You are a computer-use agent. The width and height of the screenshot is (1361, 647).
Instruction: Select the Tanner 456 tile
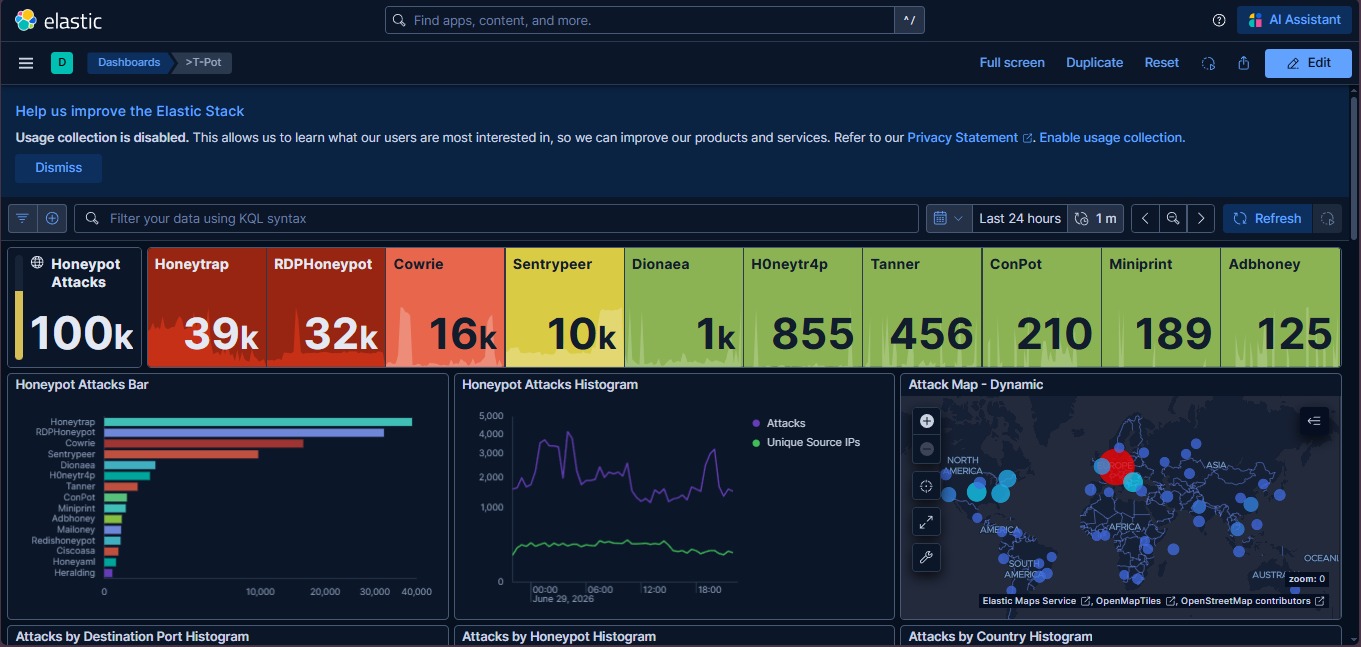922,308
